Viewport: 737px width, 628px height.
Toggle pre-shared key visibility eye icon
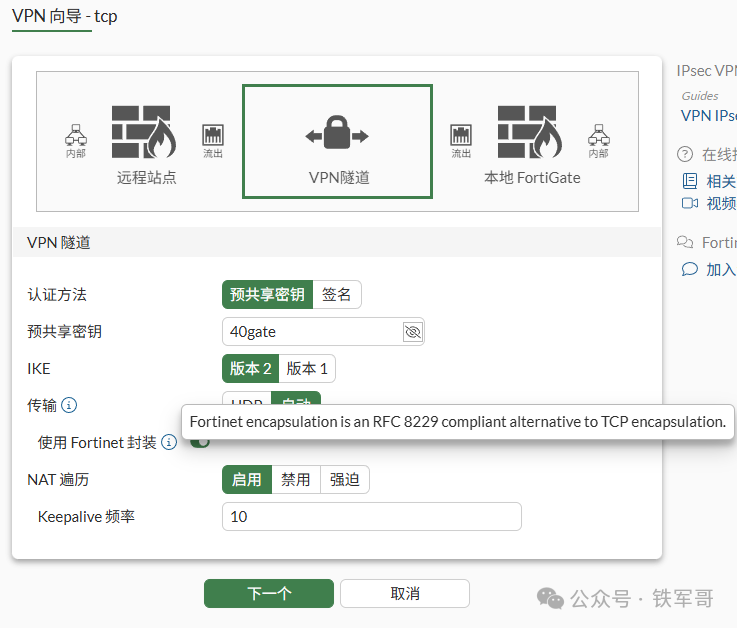(413, 332)
